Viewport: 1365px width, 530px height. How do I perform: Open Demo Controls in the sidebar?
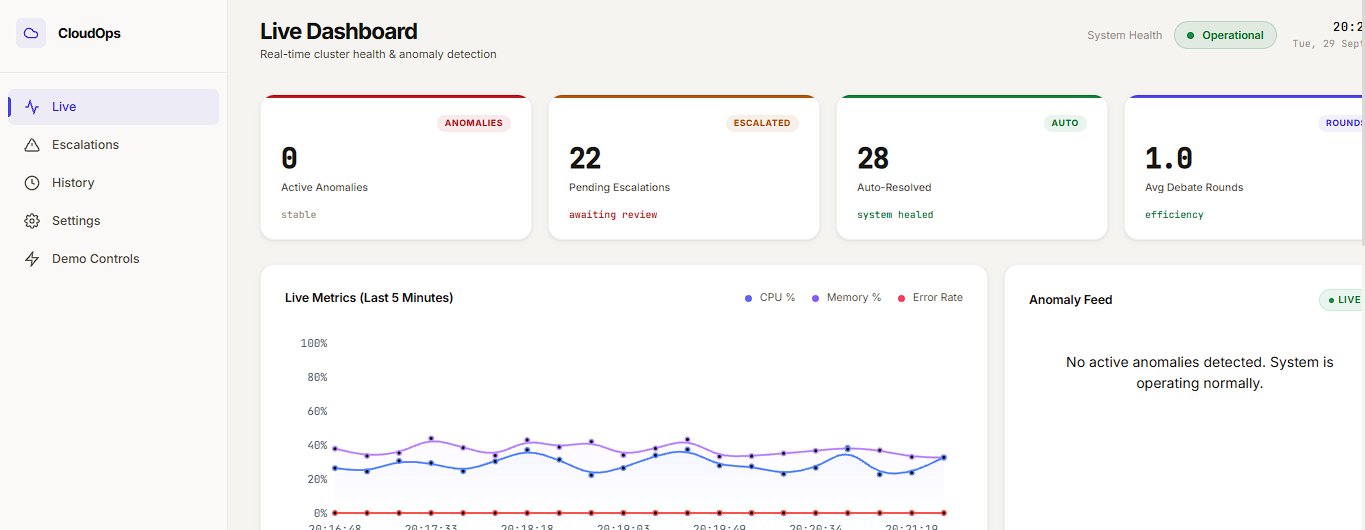click(x=113, y=259)
